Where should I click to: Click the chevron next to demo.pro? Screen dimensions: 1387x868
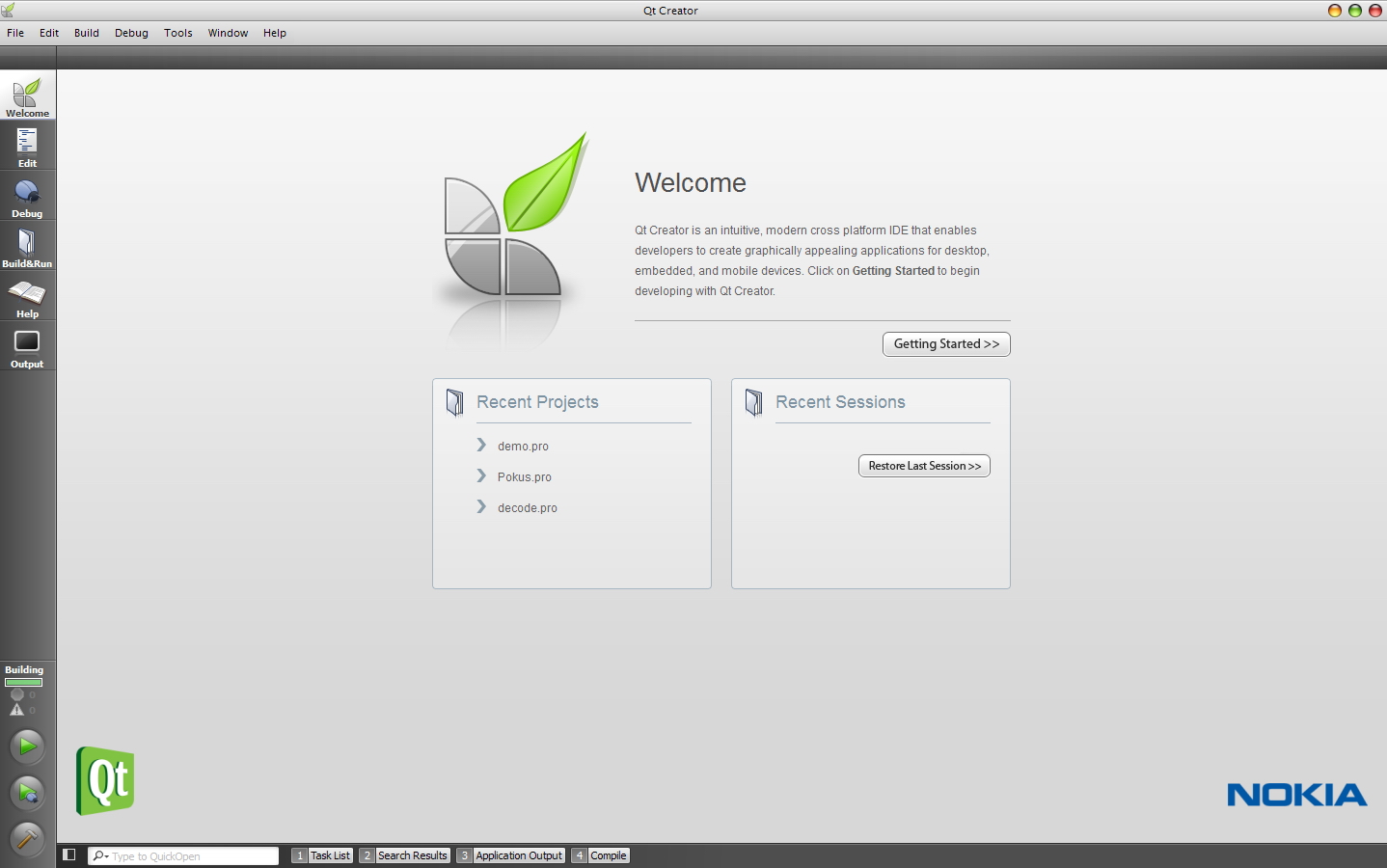[481, 445]
